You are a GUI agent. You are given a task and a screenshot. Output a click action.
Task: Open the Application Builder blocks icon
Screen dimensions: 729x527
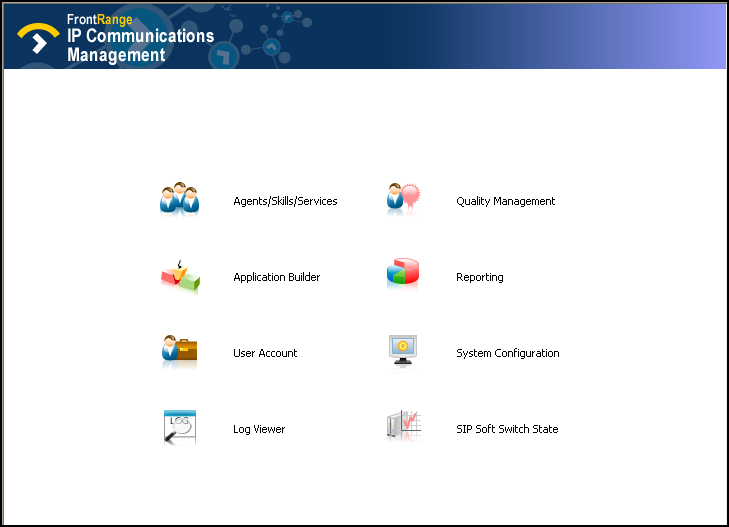coord(180,277)
